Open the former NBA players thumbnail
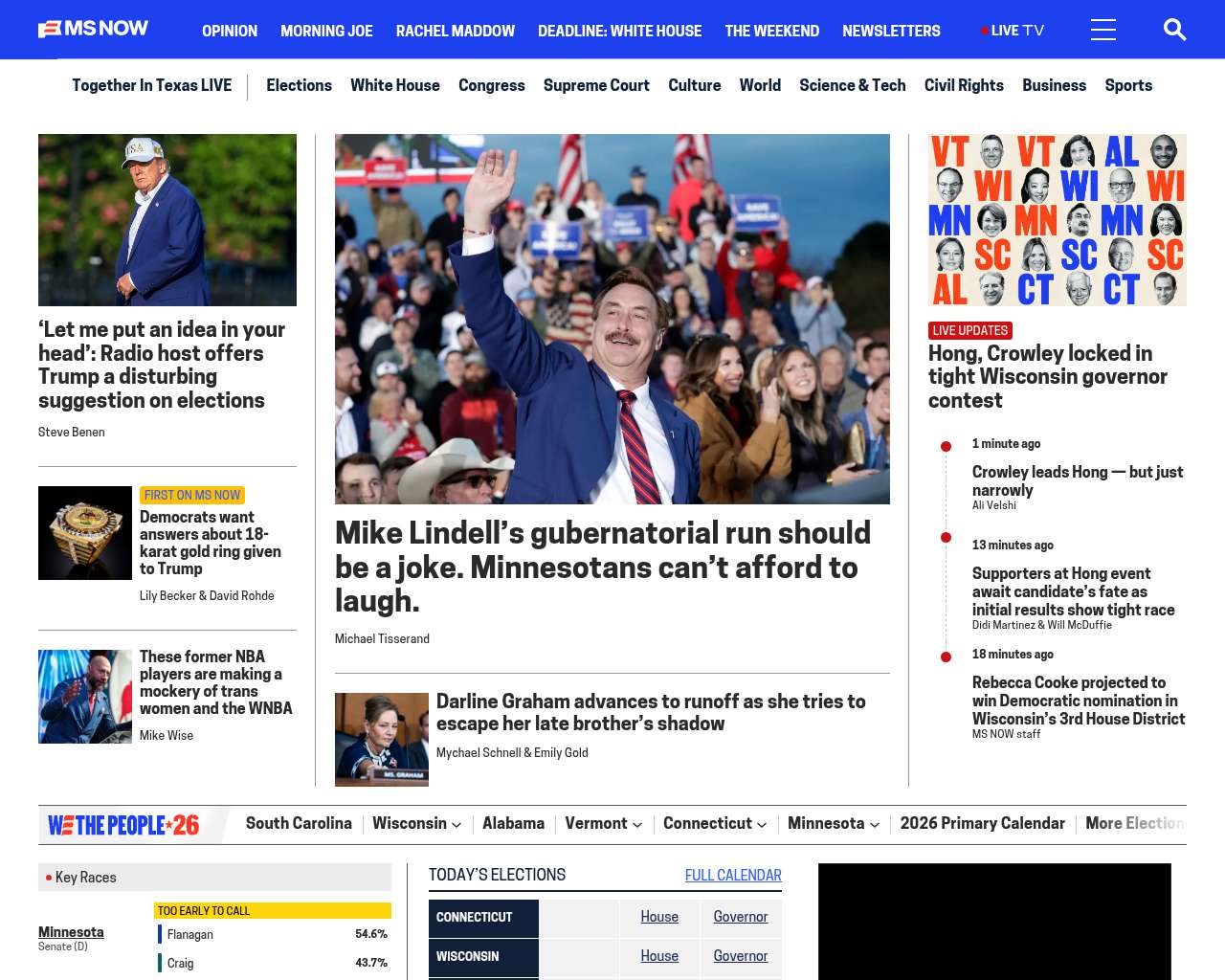Viewport: 1225px width, 980px height. coord(85,697)
